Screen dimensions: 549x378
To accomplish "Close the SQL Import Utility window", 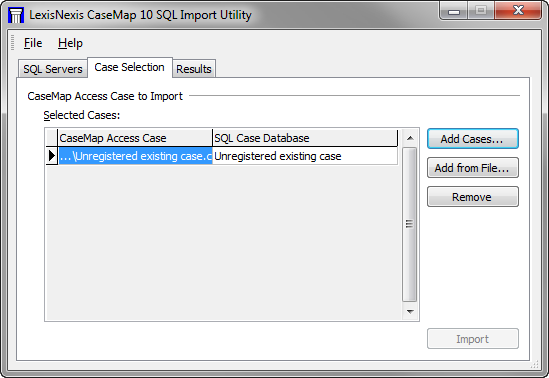I will (518, 10).
